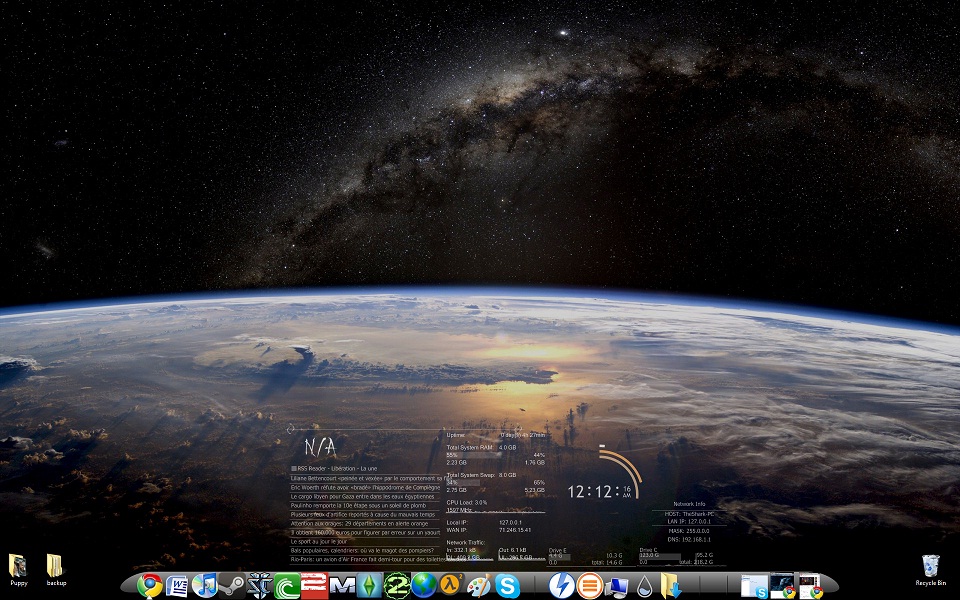The image size is (960, 600).
Task: Click the Network Info widget title
Action: [689, 504]
